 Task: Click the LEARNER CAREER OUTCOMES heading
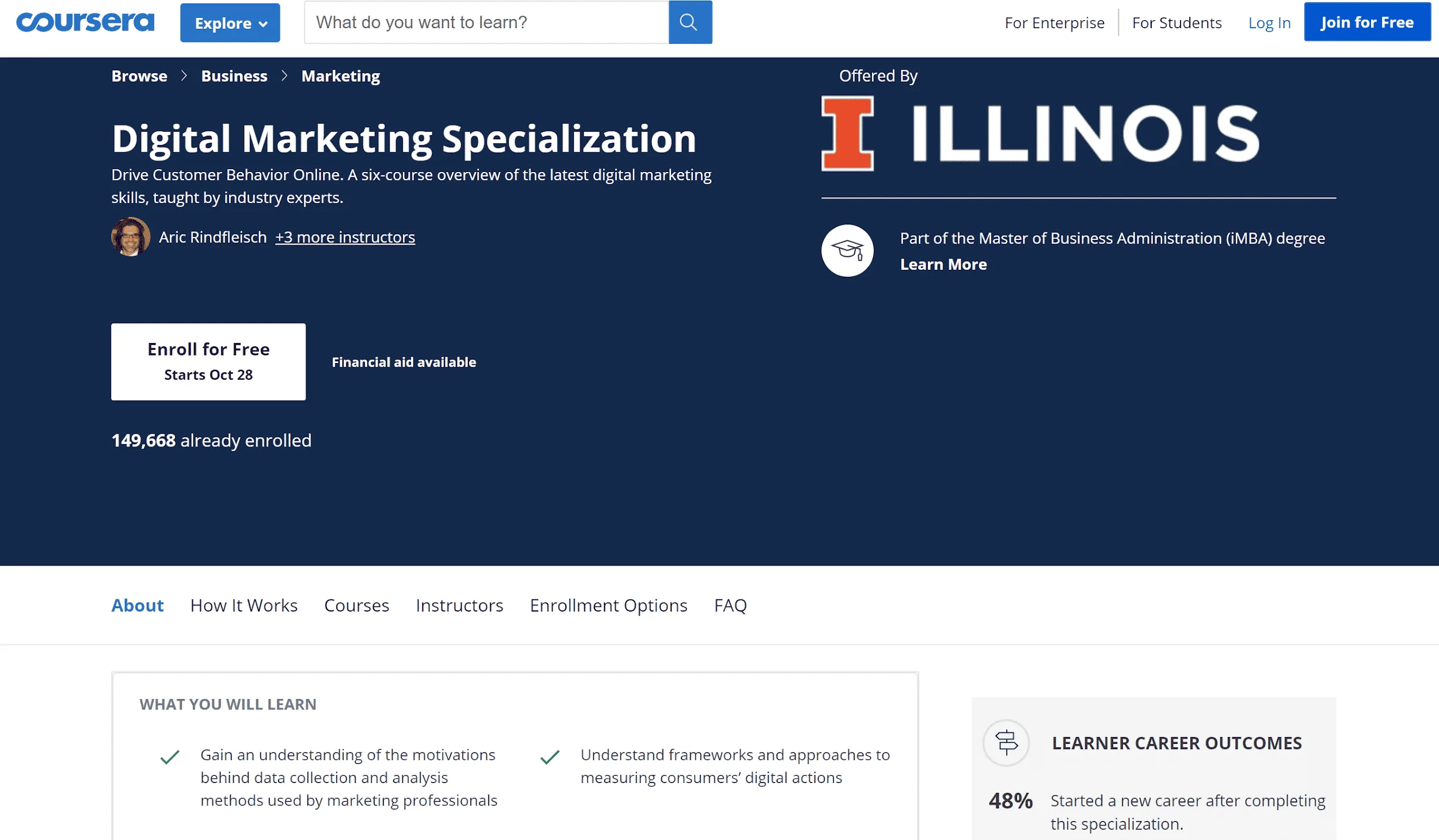pyautogui.click(x=1177, y=743)
